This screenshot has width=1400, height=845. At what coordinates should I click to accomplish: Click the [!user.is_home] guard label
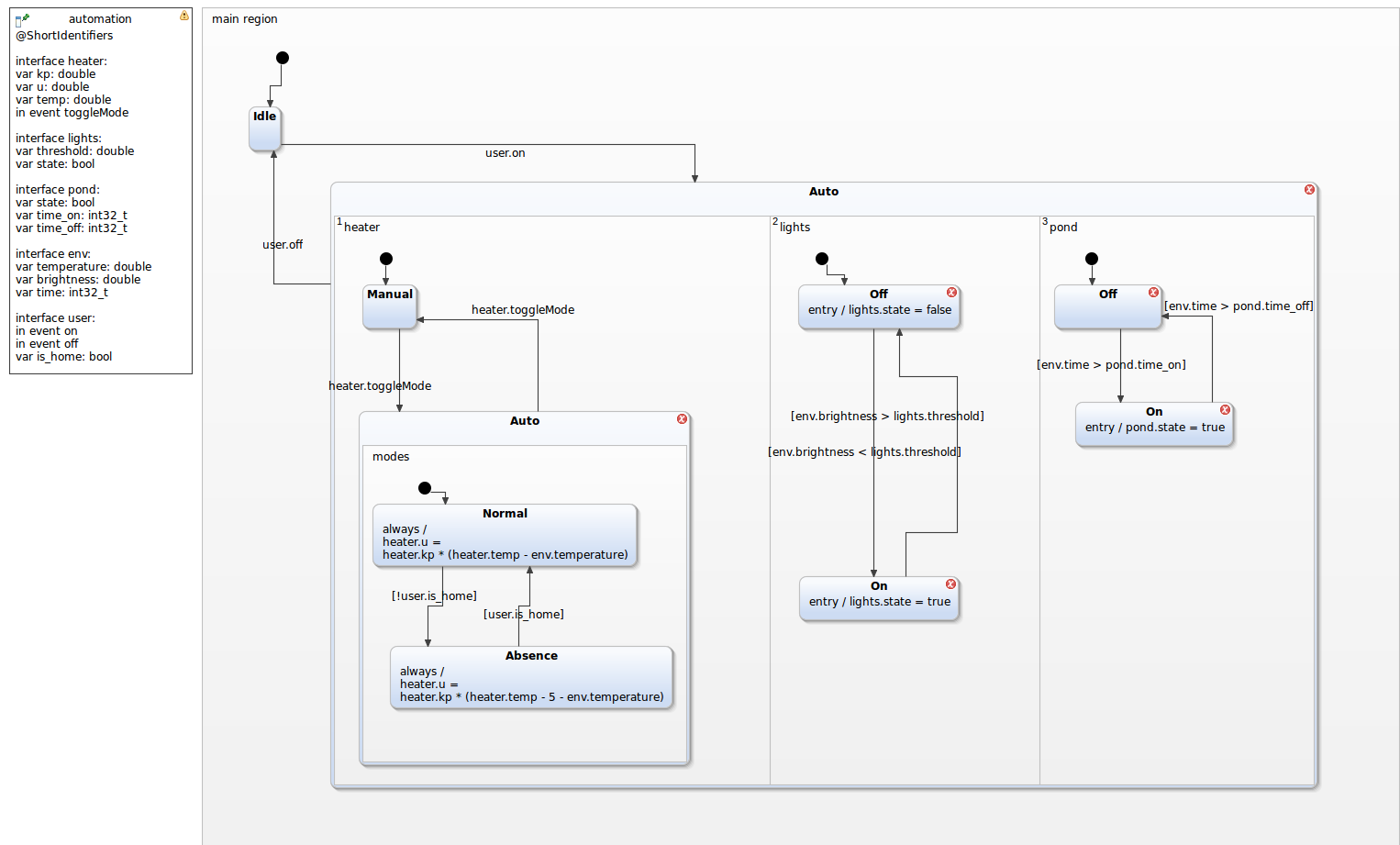coord(434,596)
